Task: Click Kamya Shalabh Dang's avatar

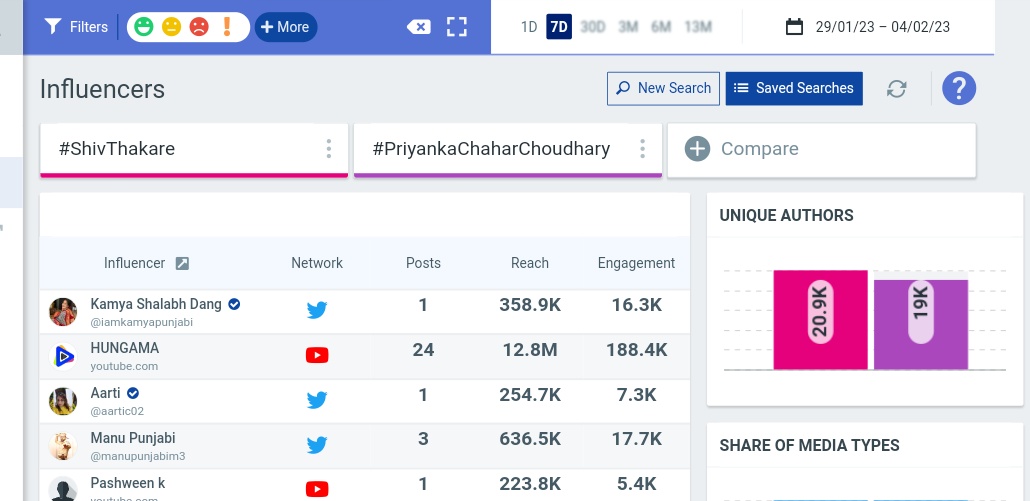Action: pyautogui.click(x=63, y=311)
